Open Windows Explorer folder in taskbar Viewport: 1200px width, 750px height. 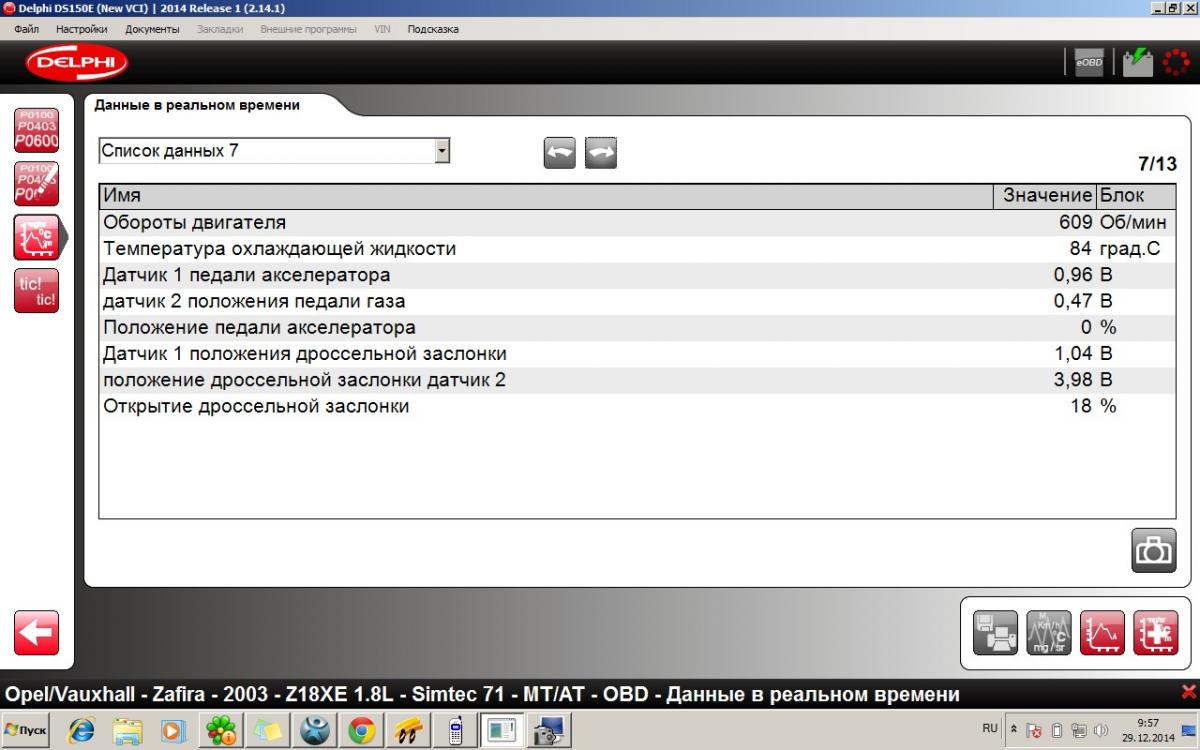(x=128, y=731)
